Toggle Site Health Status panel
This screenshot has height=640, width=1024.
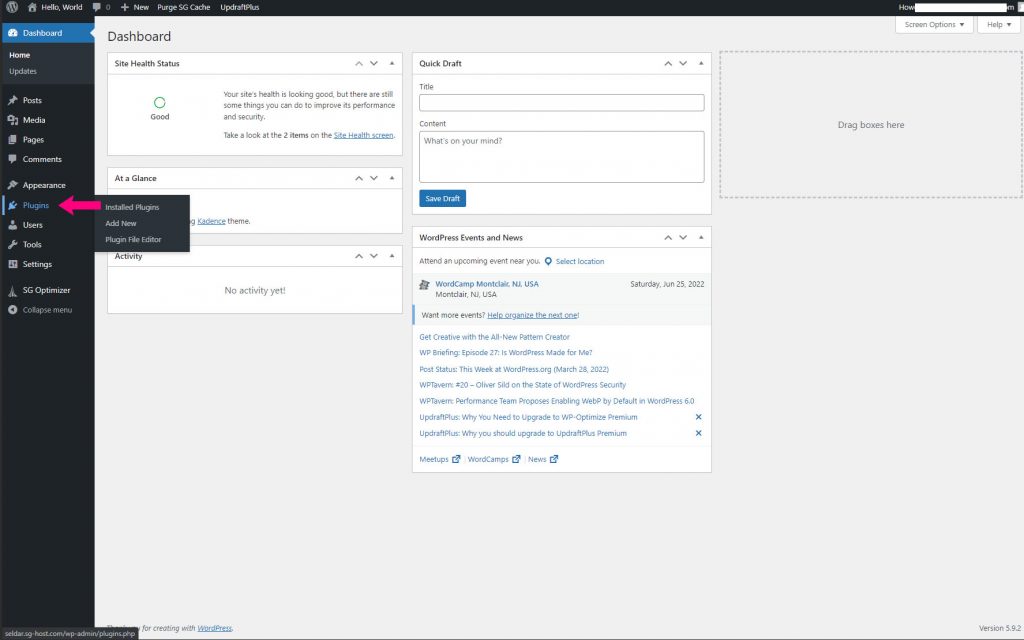coord(392,63)
